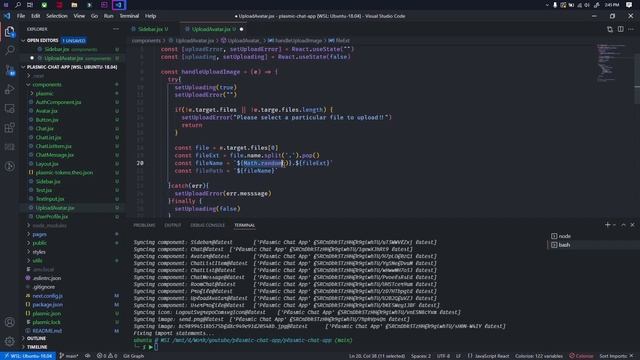Open Git Graph from the status bar
The image size is (640, 360).
coord(133,356)
